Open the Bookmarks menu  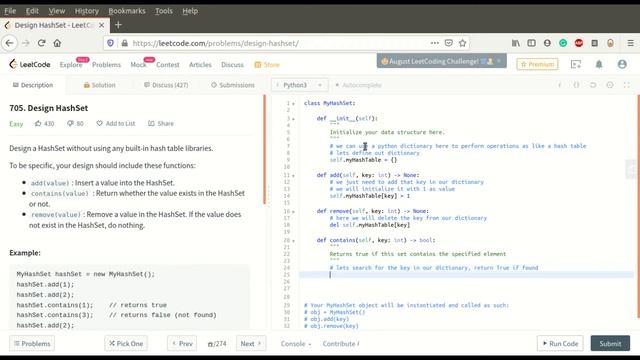point(127,11)
